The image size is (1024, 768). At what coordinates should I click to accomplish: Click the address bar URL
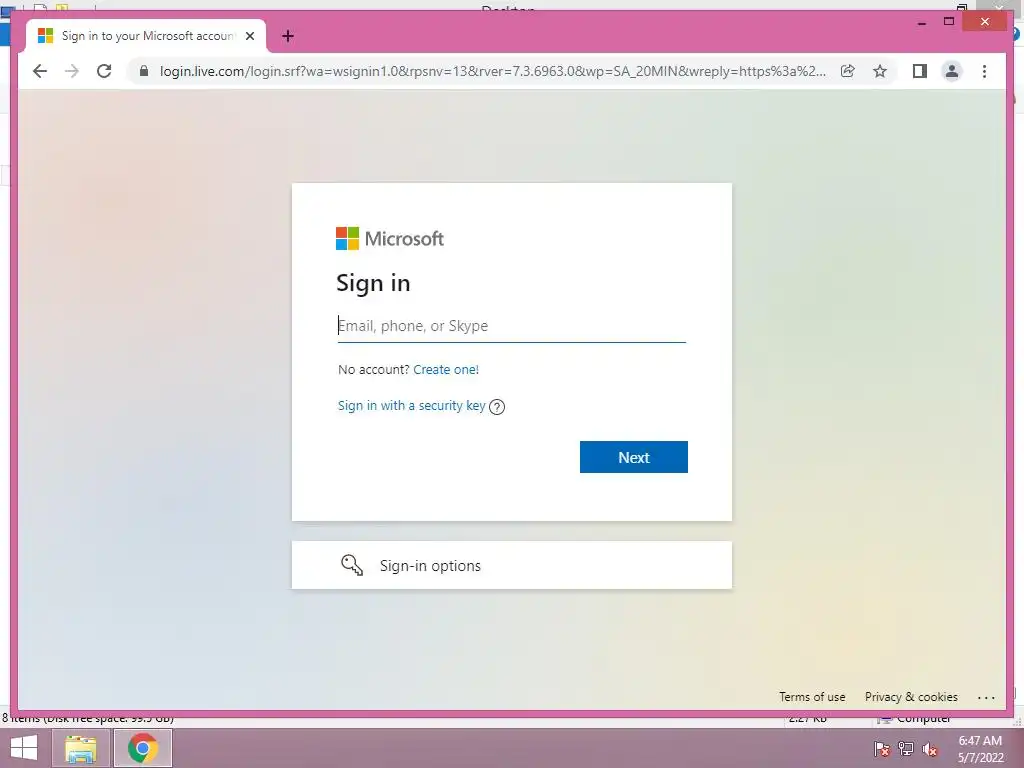tap(493, 71)
